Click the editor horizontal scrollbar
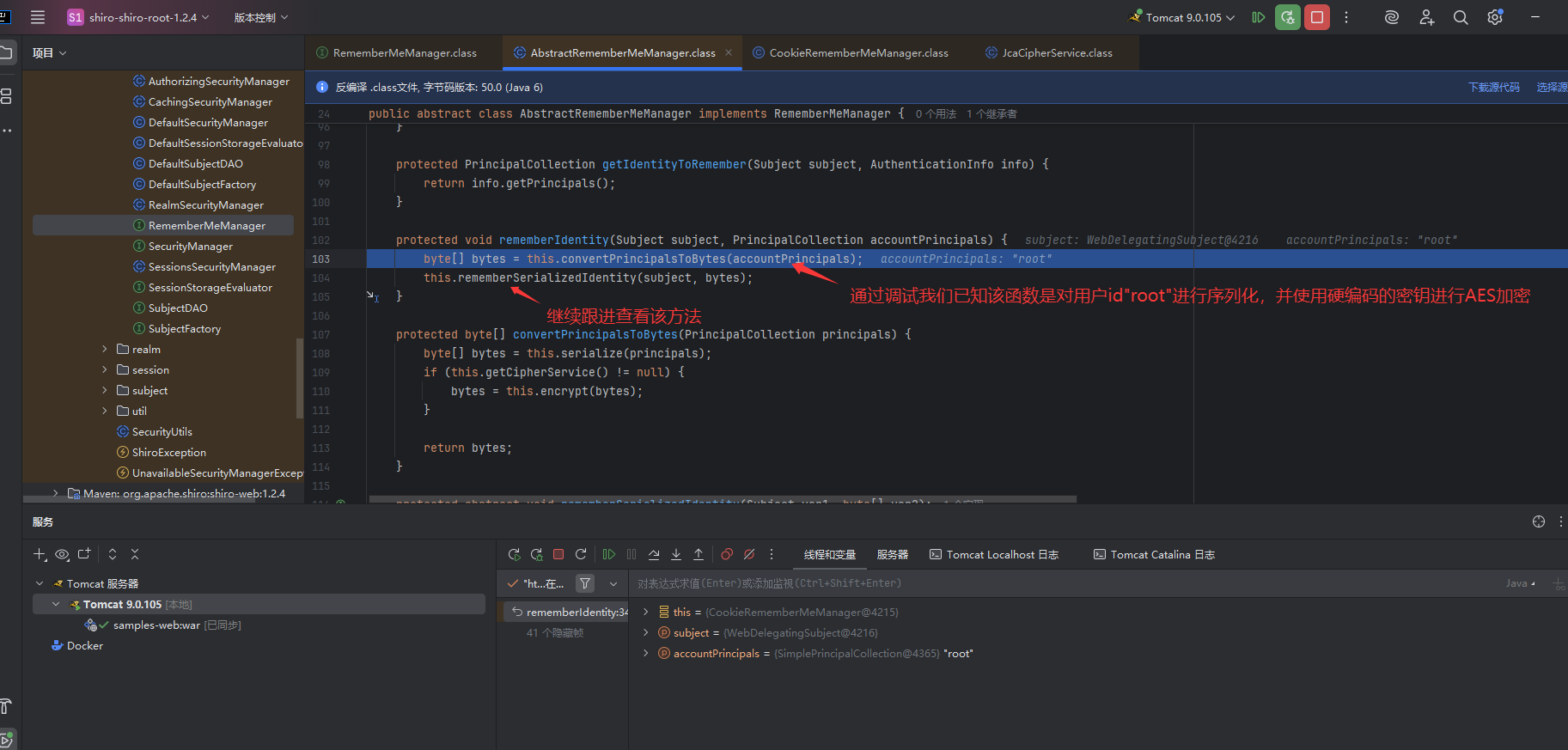Viewport: 1568px width, 750px height. (x=722, y=499)
